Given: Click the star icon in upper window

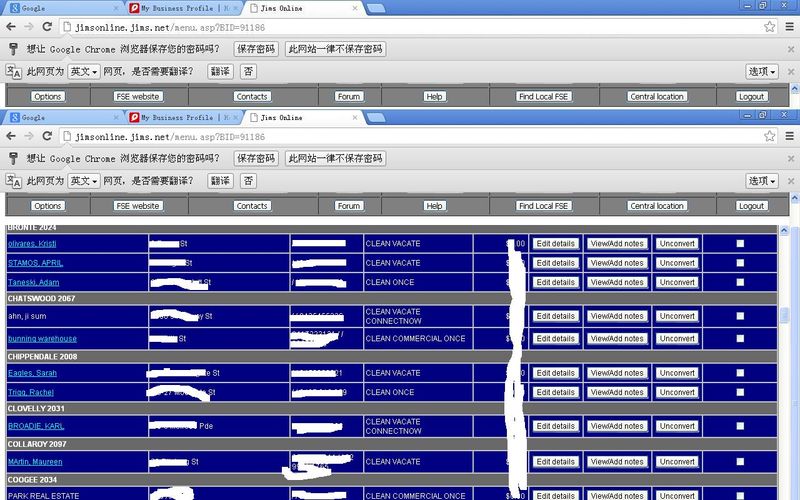Looking at the screenshot, I should (x=769, y=27).
